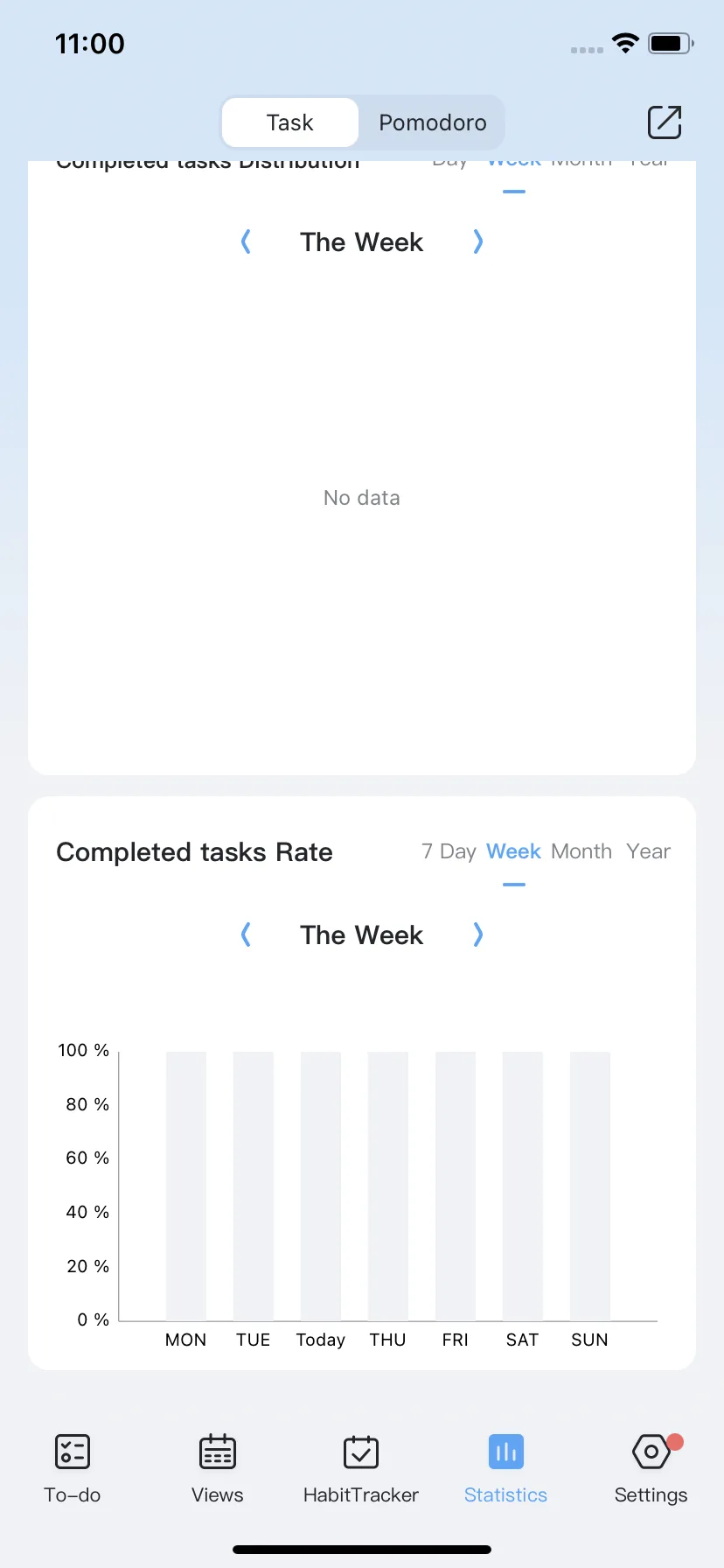Select Month range for Completed tasks Rate
The height and width of the screenshot is (1568, 724).
click(581, 851)
